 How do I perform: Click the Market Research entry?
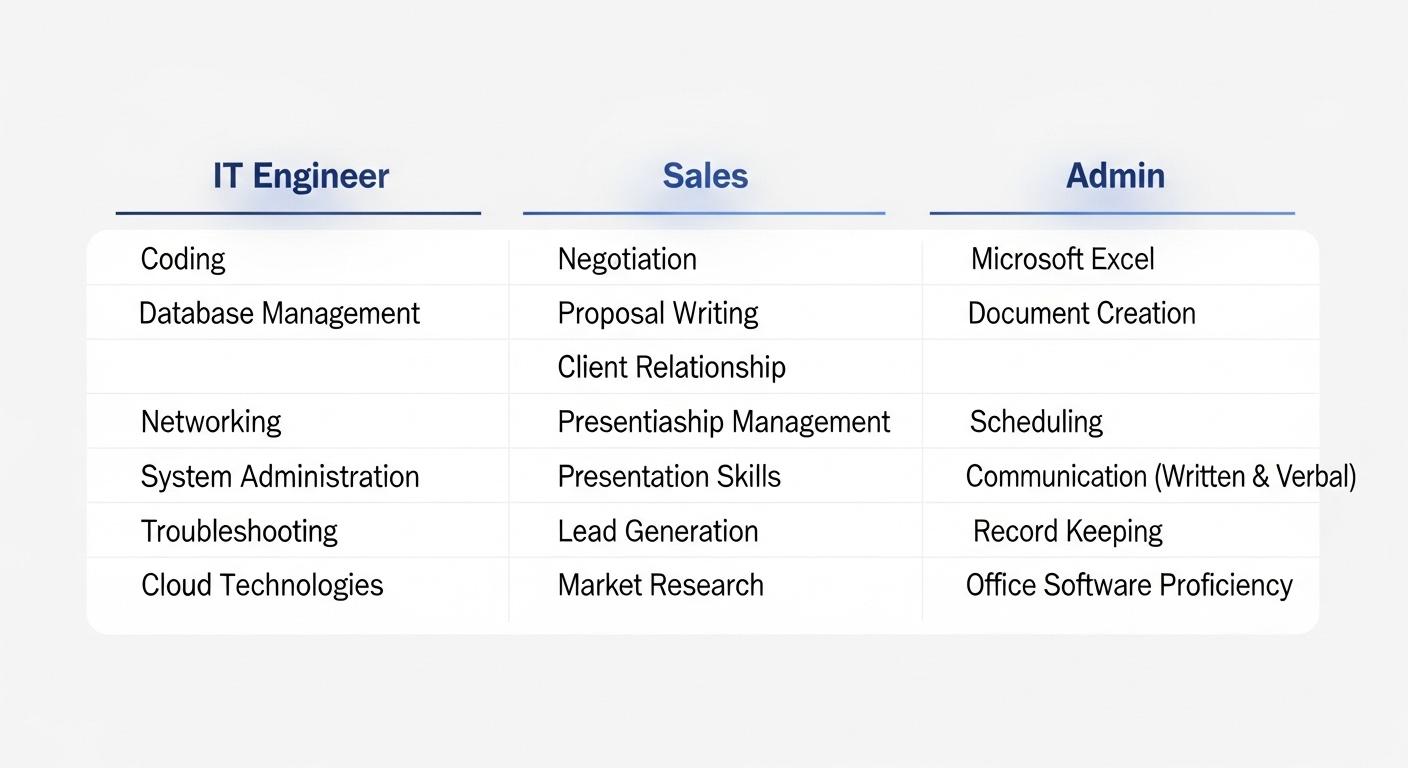point(661,585)
